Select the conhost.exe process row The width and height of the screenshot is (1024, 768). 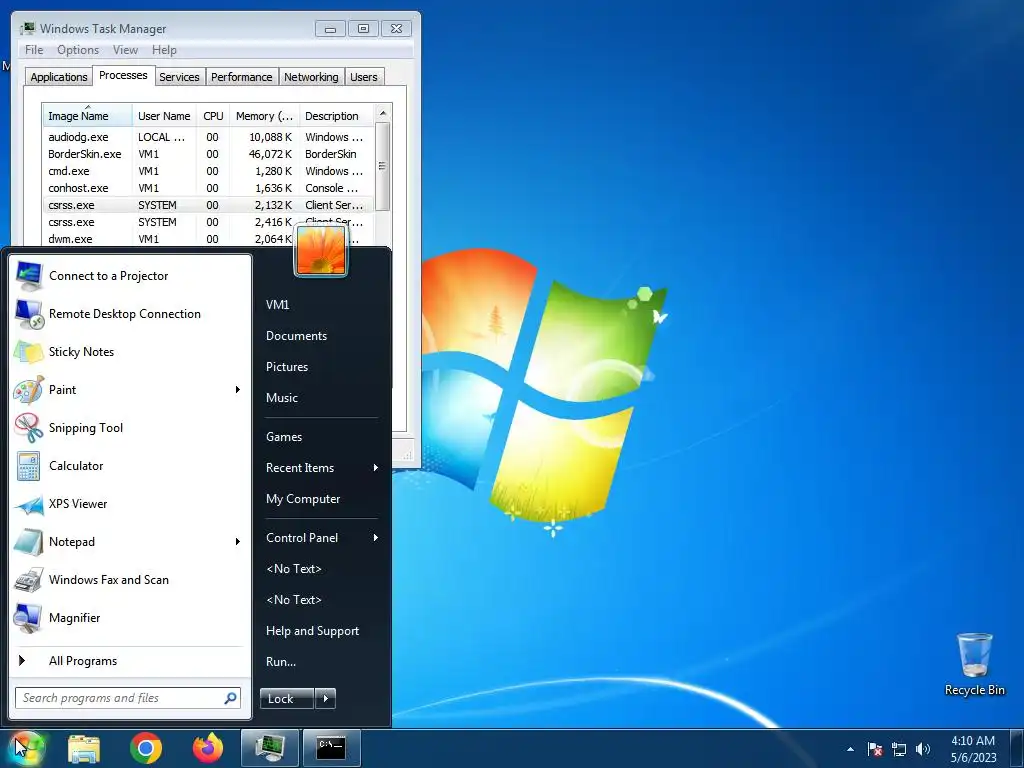pos(208,188)
